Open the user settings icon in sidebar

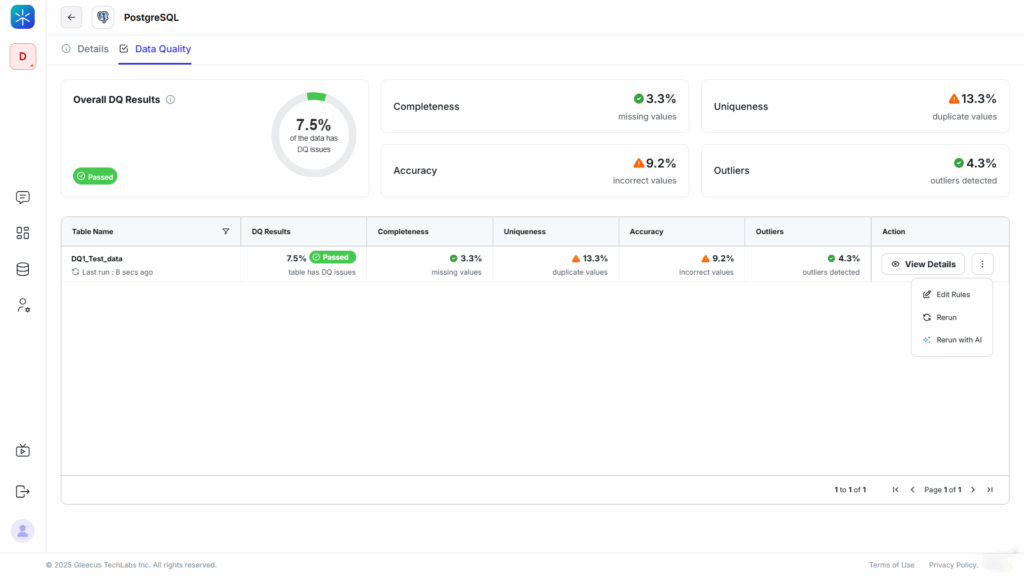tap(23, 305)
